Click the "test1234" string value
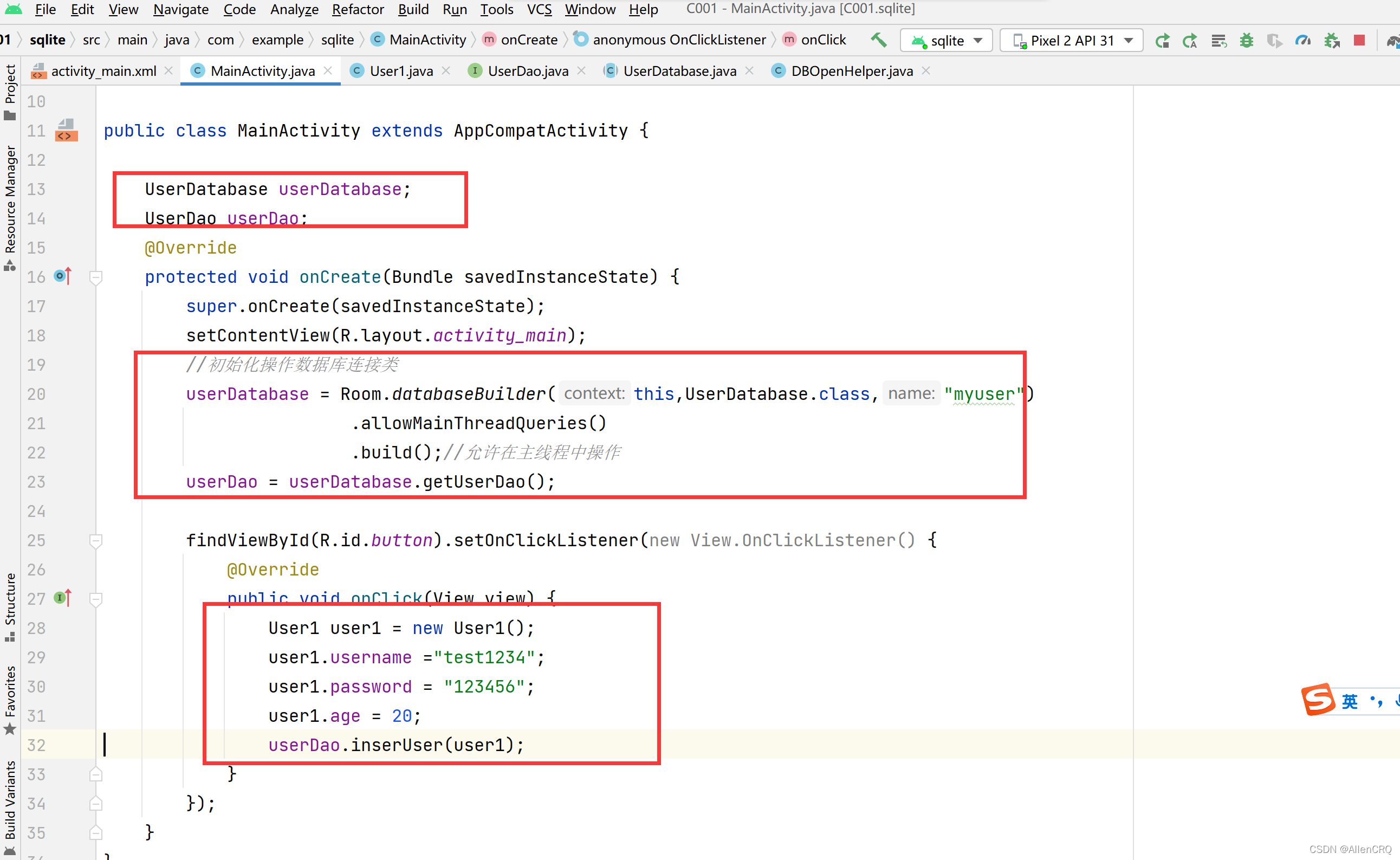 [x=484, y=657]
